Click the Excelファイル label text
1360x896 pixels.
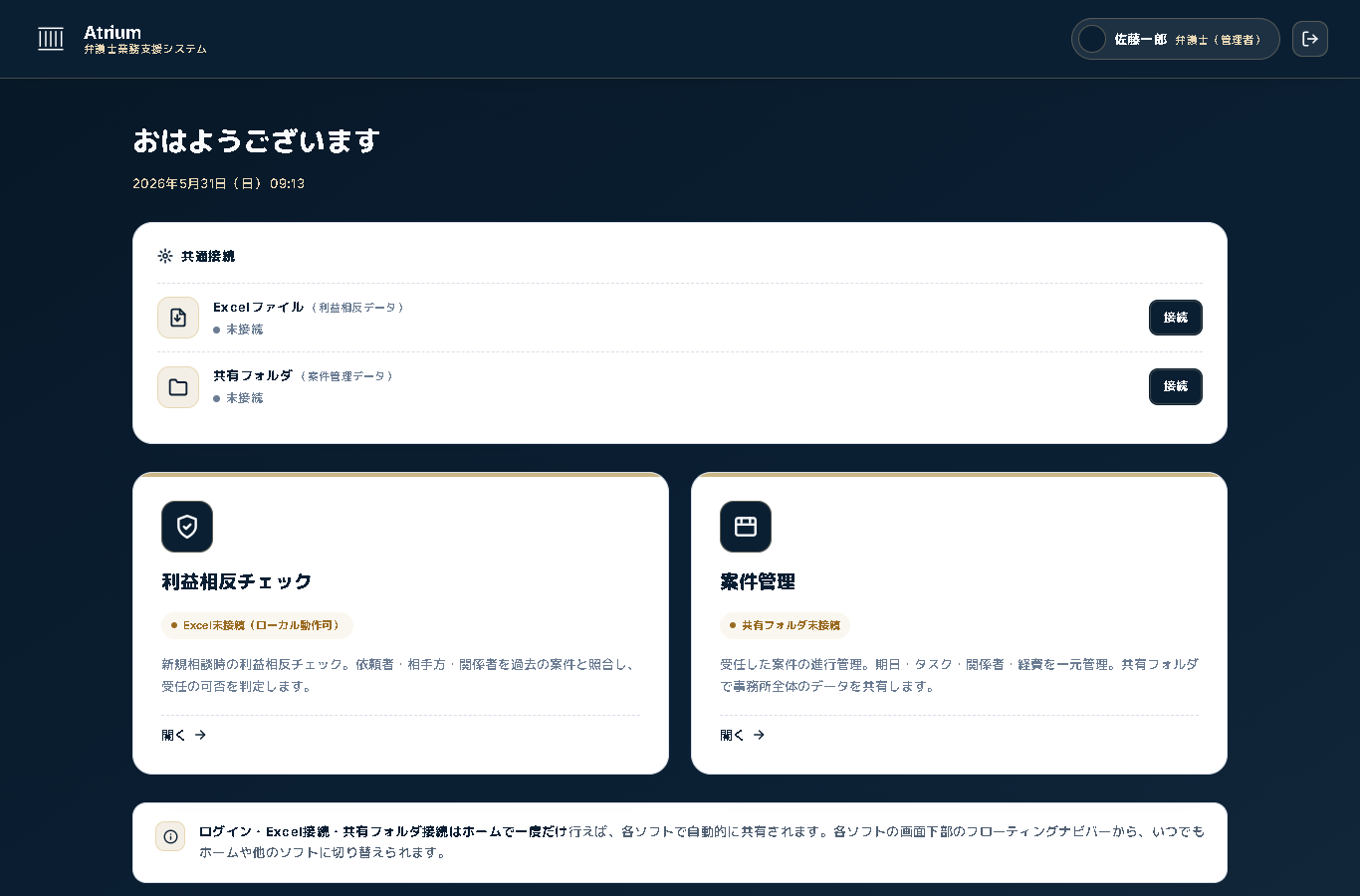258,307
